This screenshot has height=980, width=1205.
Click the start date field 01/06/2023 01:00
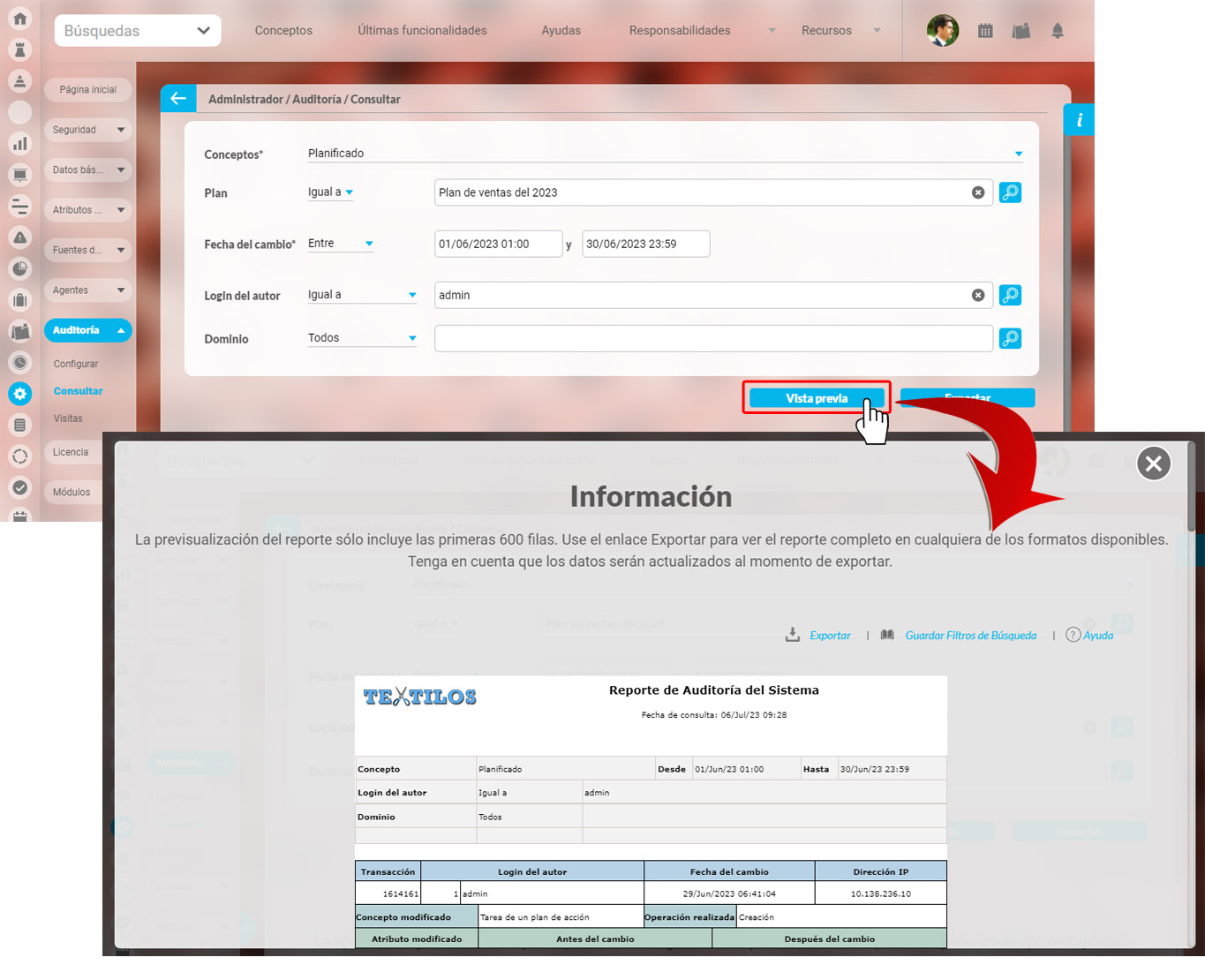[498, 245]
